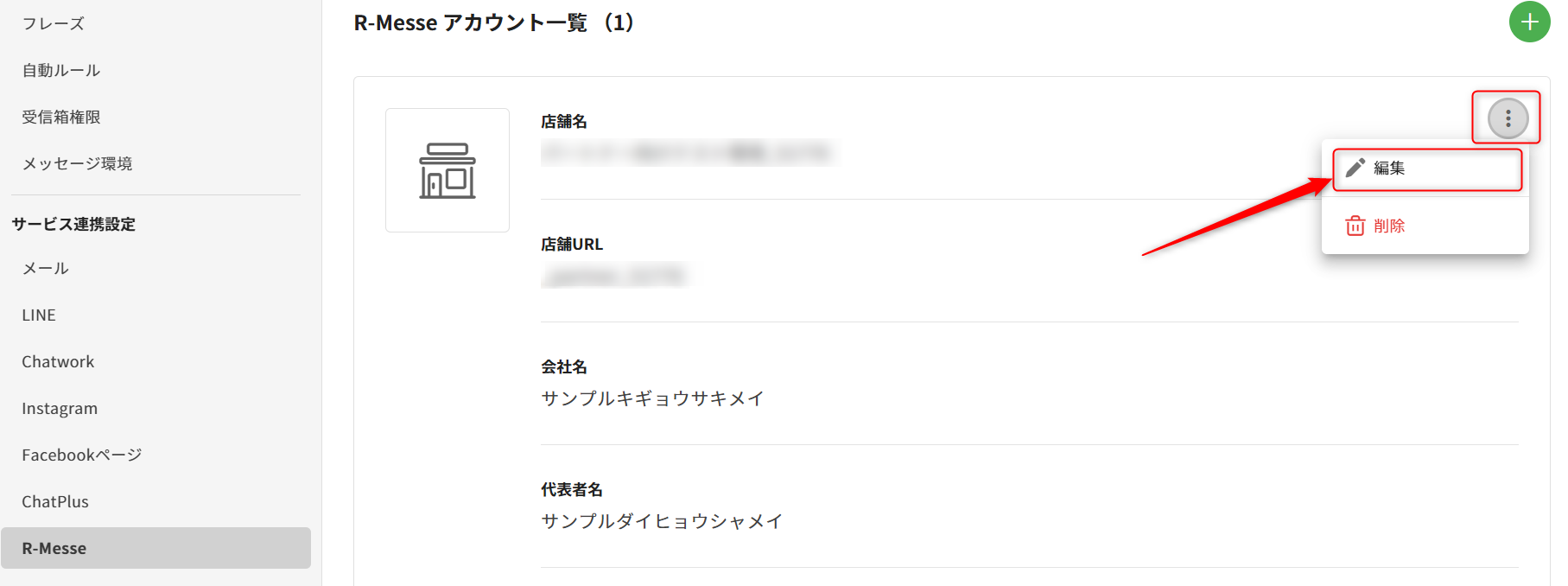Viewport: 1568px width, 586px height.
Task: Click the red trash delete icon
Action: point(1355,226)
